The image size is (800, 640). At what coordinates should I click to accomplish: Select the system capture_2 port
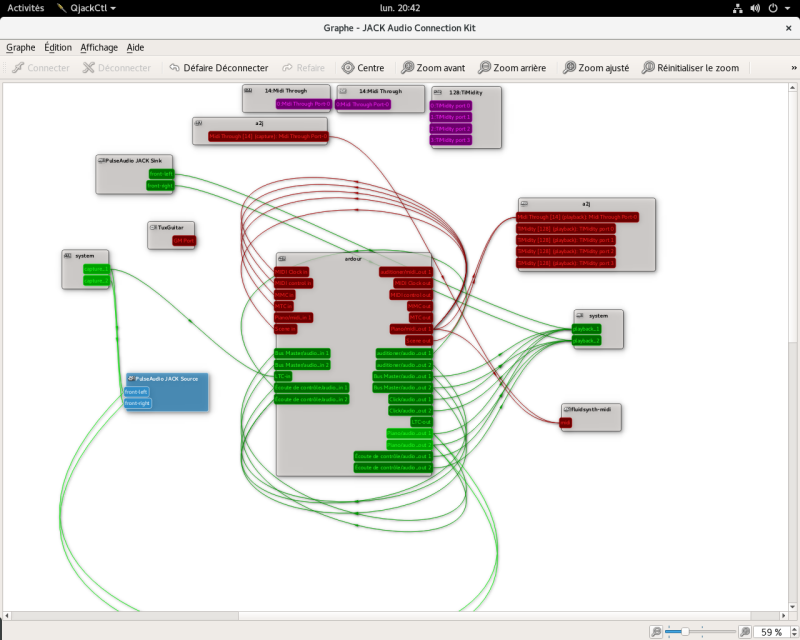pos(96,281)
